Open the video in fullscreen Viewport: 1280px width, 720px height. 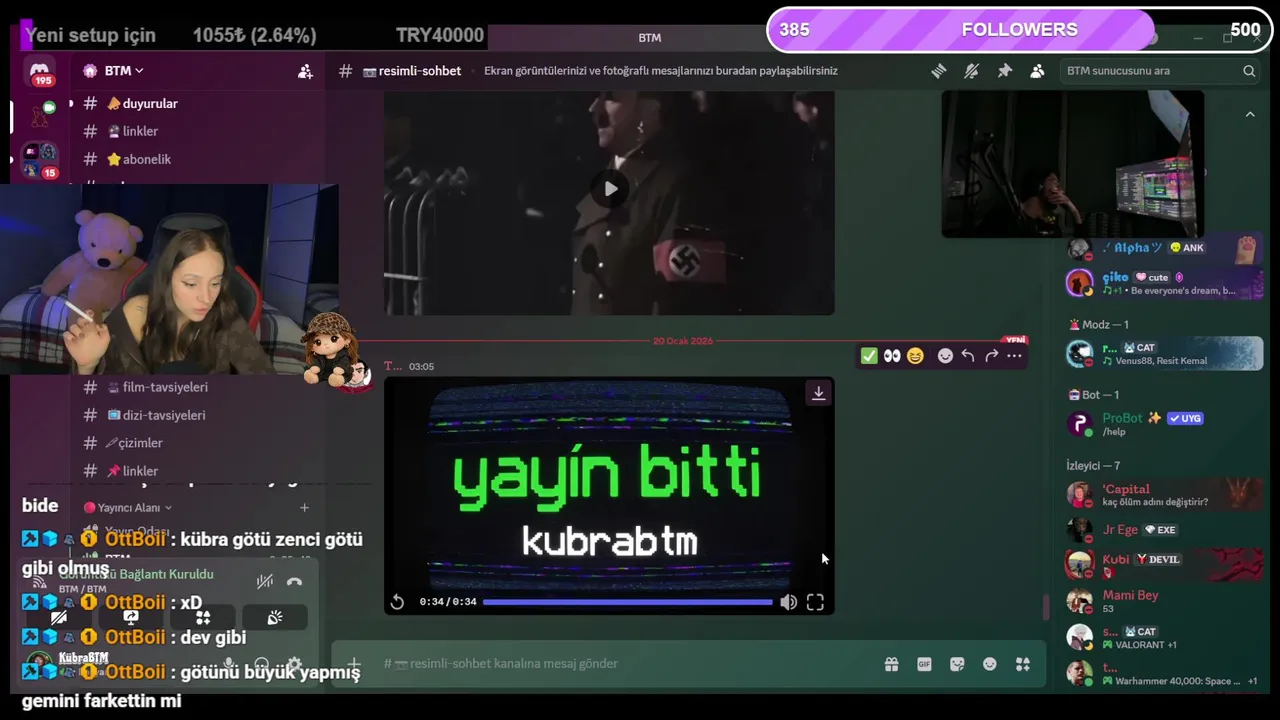815,602
